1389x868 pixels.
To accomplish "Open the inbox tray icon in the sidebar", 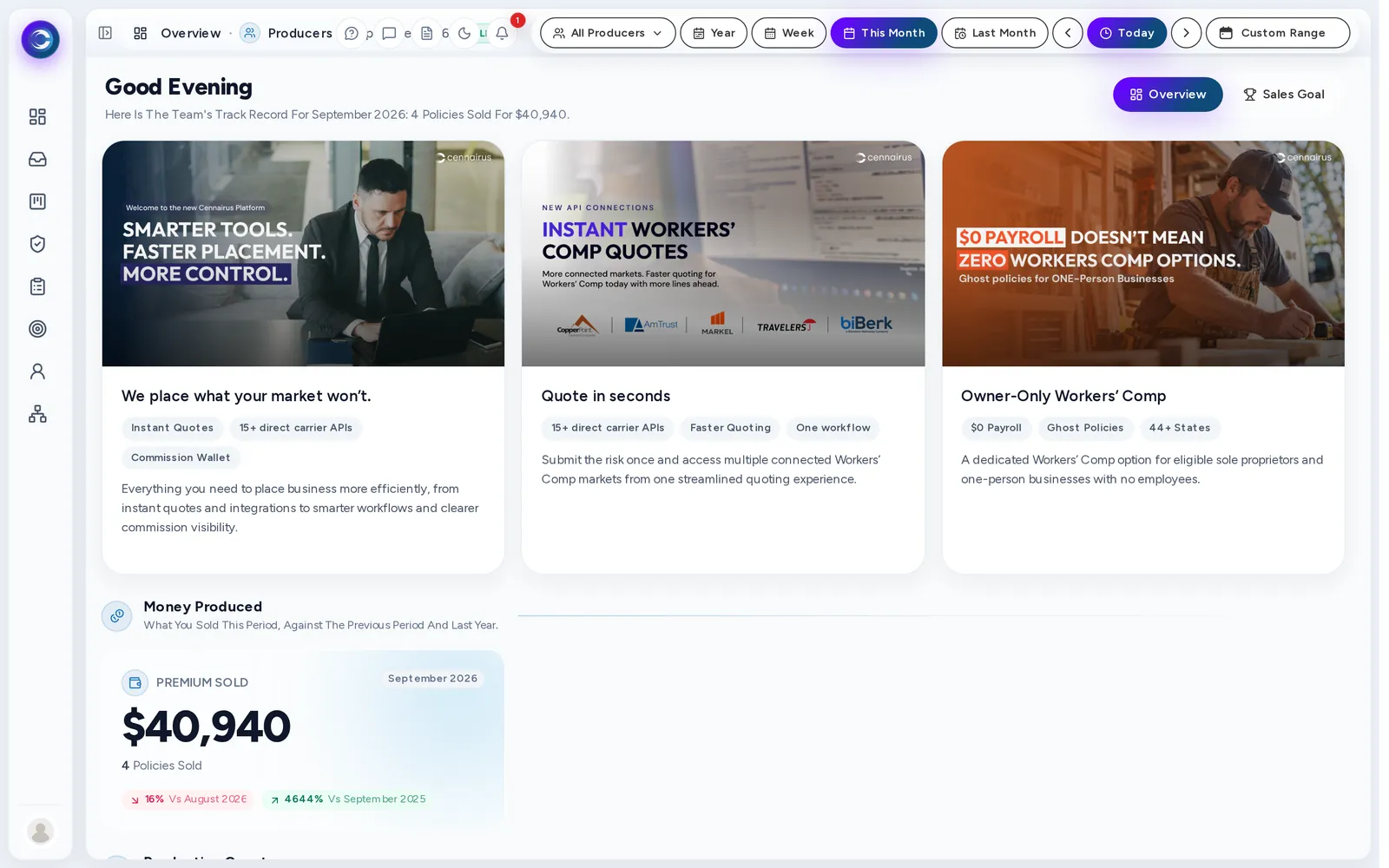I will coord(37,159).
